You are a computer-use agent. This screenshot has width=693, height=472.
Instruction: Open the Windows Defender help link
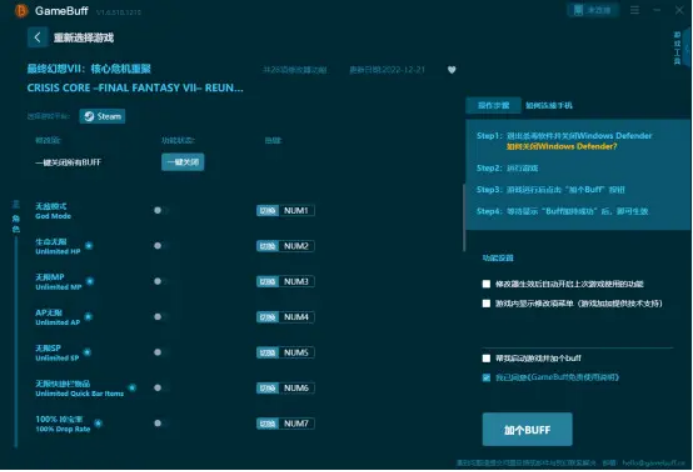561,146
